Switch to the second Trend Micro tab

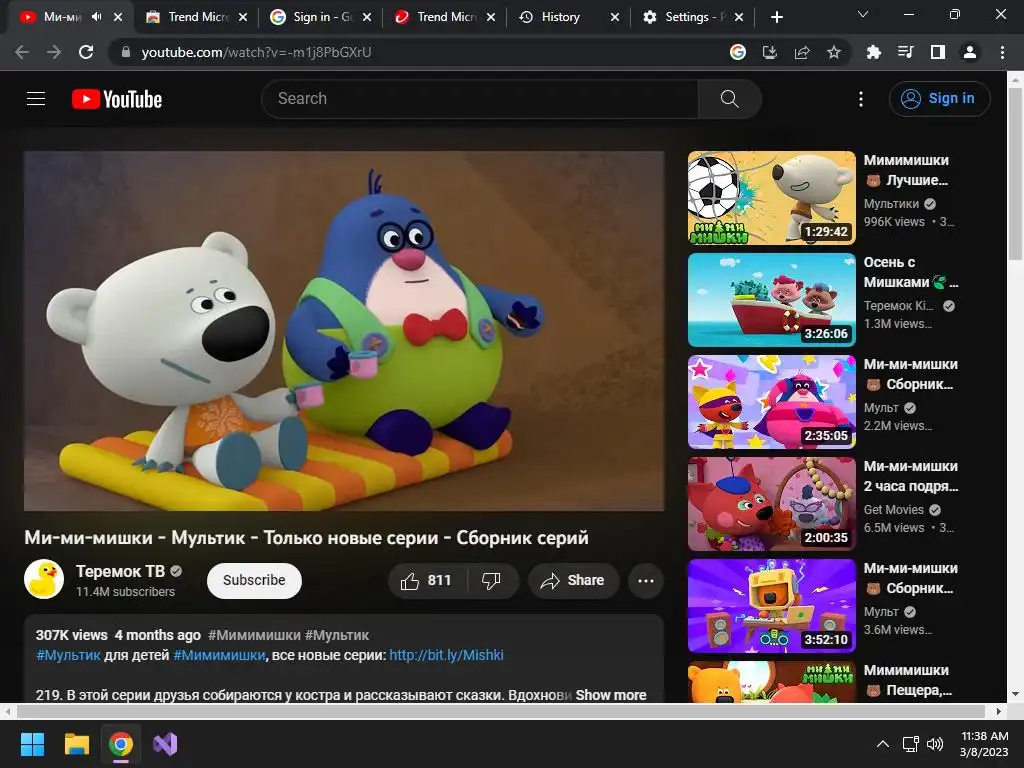(x=445, y=17)
